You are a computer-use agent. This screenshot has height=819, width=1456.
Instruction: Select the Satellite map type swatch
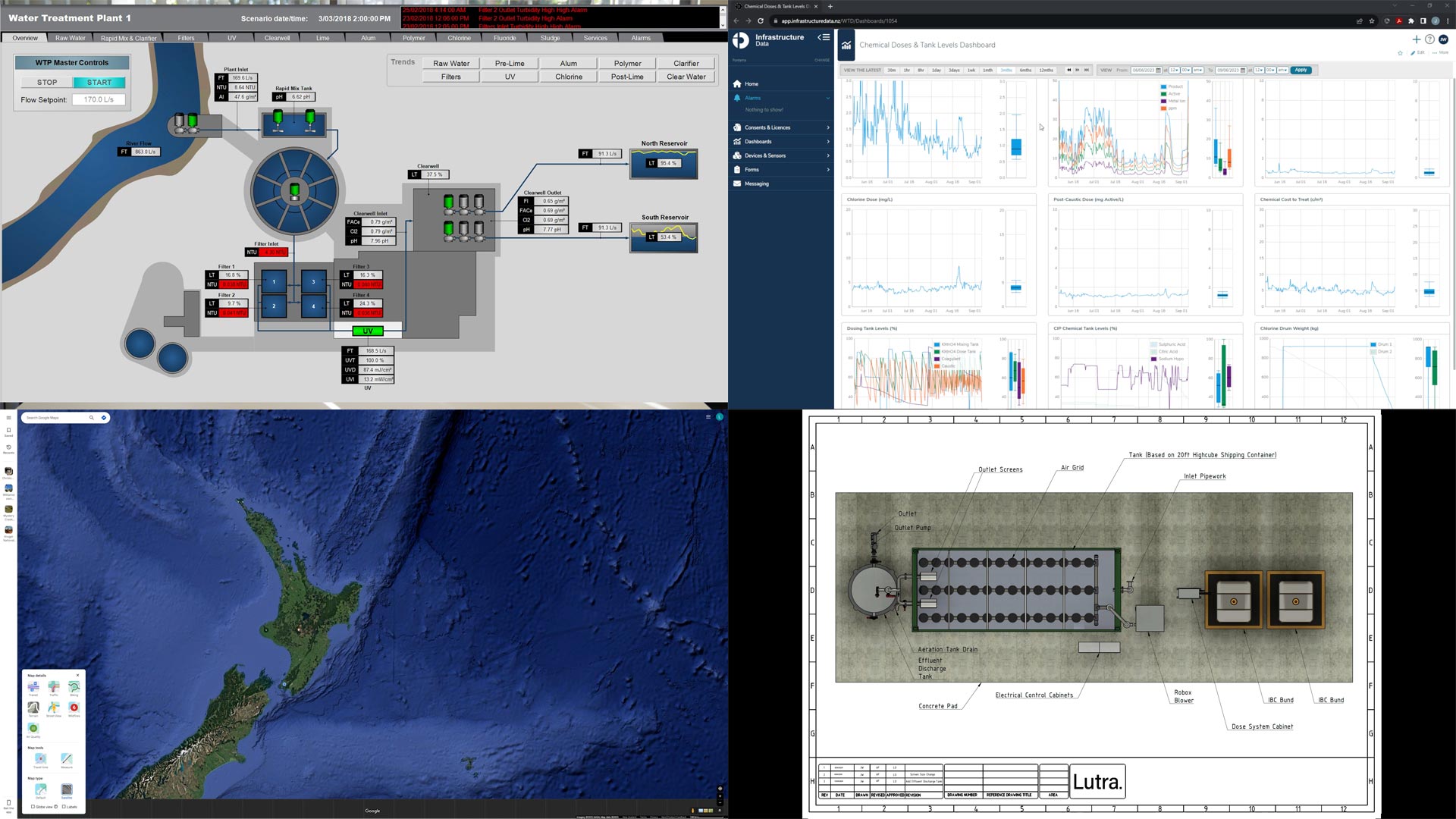pos(67,789)
